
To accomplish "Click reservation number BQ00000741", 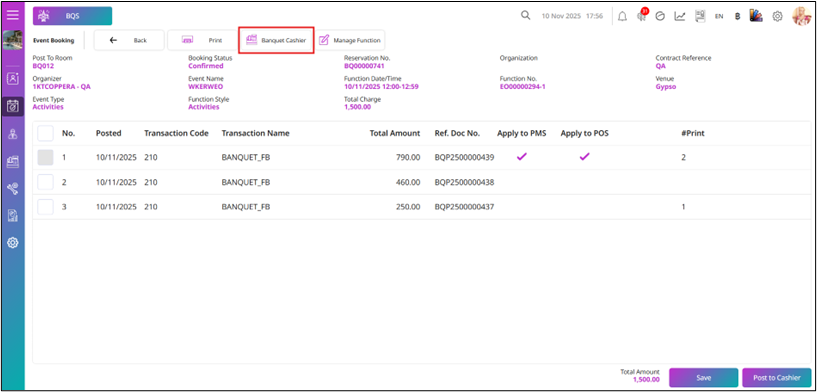I will tap(364, 66).
